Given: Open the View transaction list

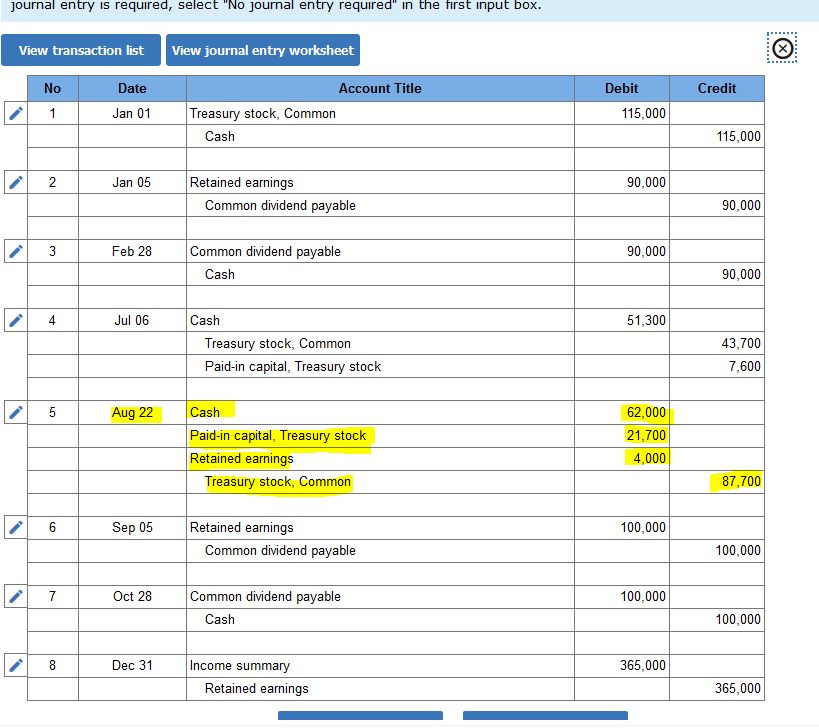Looking at the screenshot, I should coord(81,50).
